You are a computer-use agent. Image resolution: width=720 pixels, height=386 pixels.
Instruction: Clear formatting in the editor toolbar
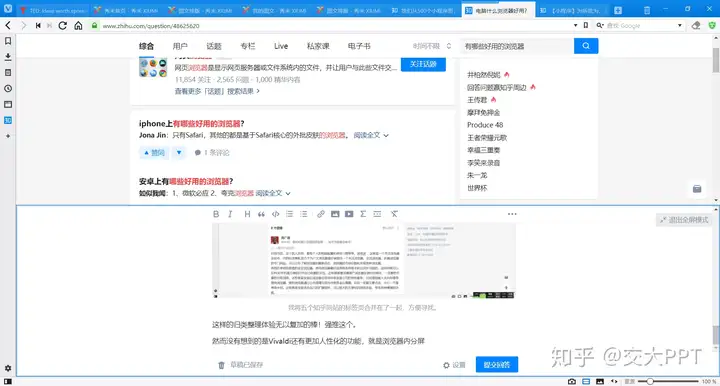click(394, 214)
